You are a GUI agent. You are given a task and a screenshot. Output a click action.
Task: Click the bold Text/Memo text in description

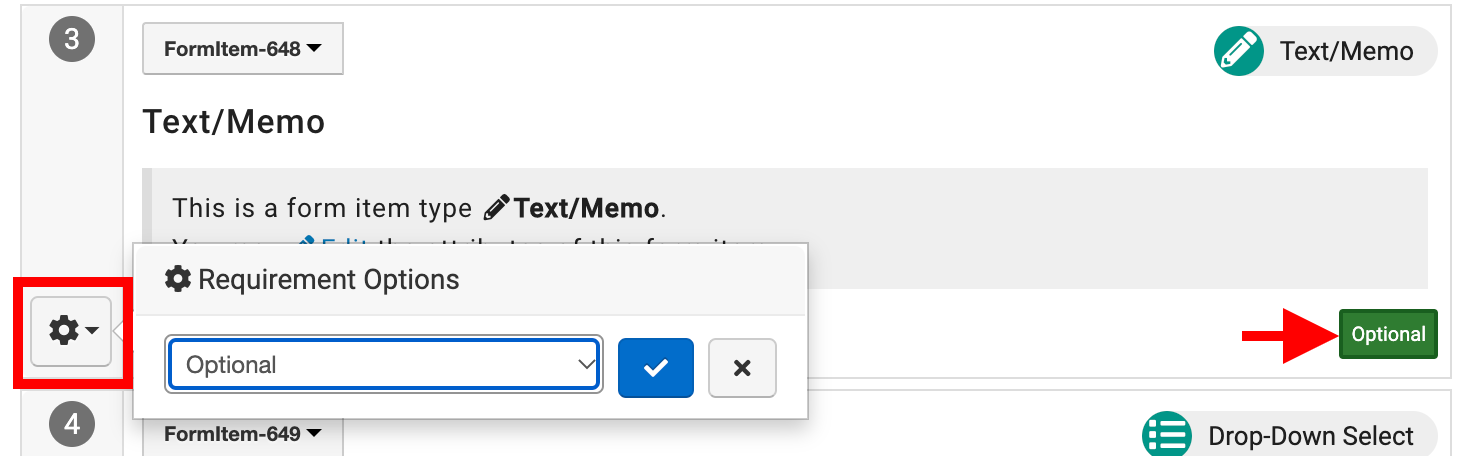pyautogui.click(x=586, y=209)
